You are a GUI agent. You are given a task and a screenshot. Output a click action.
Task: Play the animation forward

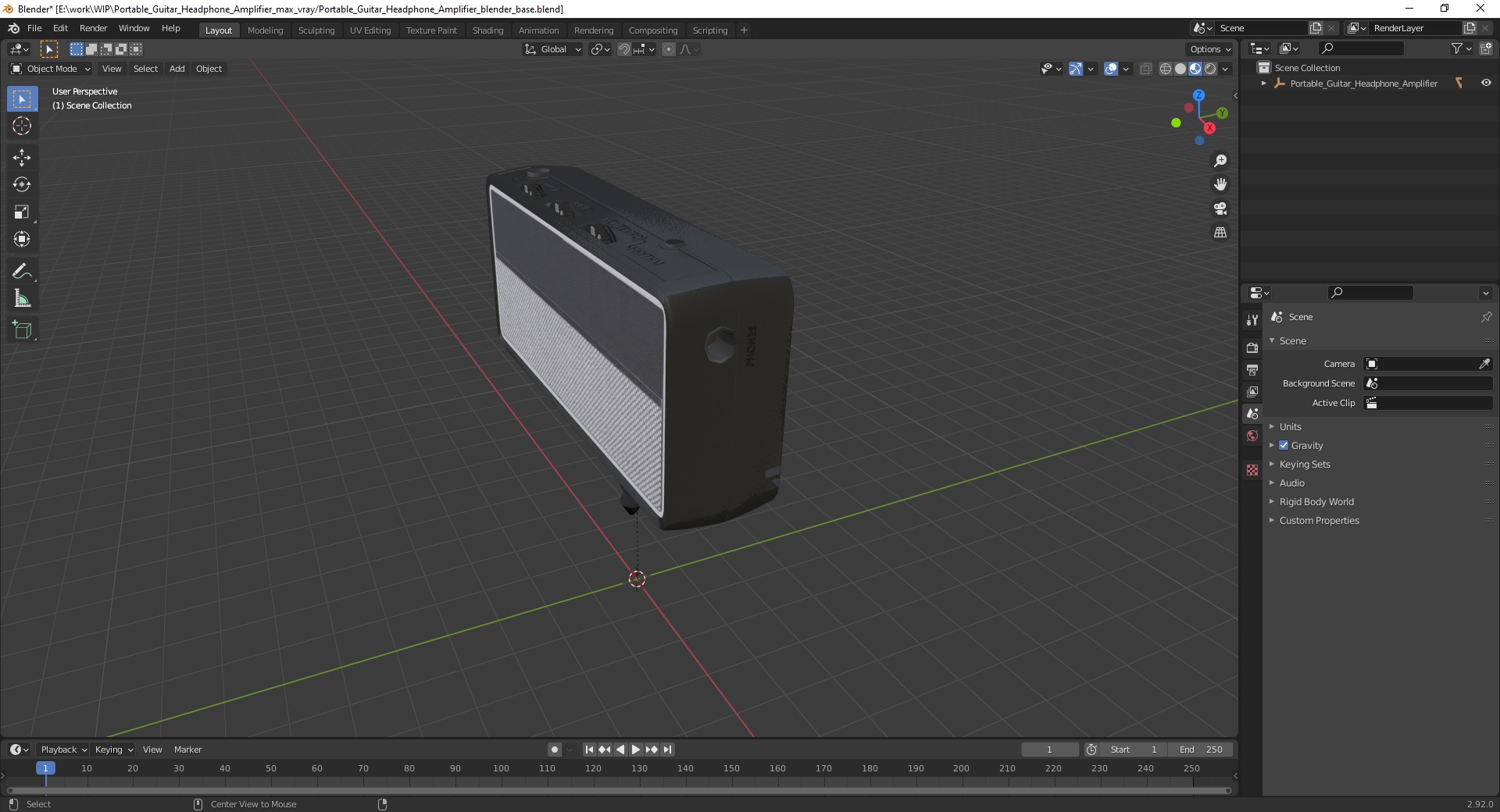point(636,750)
